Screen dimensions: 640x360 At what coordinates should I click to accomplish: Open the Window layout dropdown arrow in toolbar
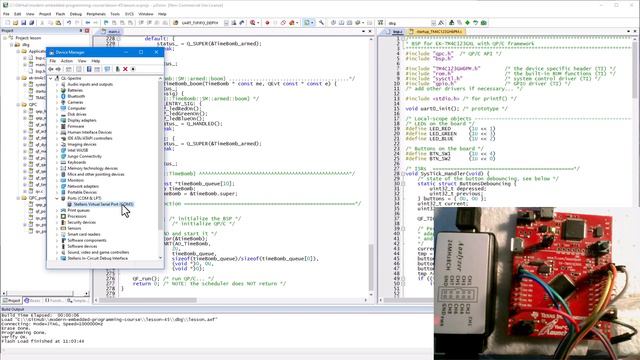[312, 23]
